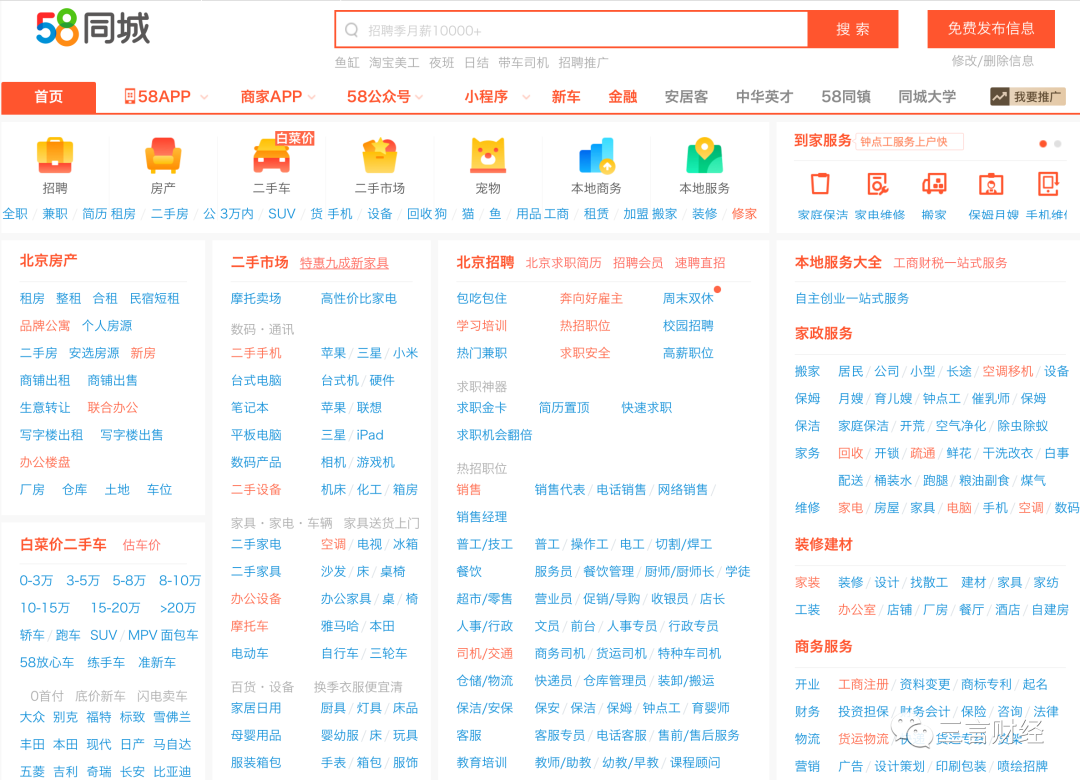Open the 二手车 car icon

[271, 155]
